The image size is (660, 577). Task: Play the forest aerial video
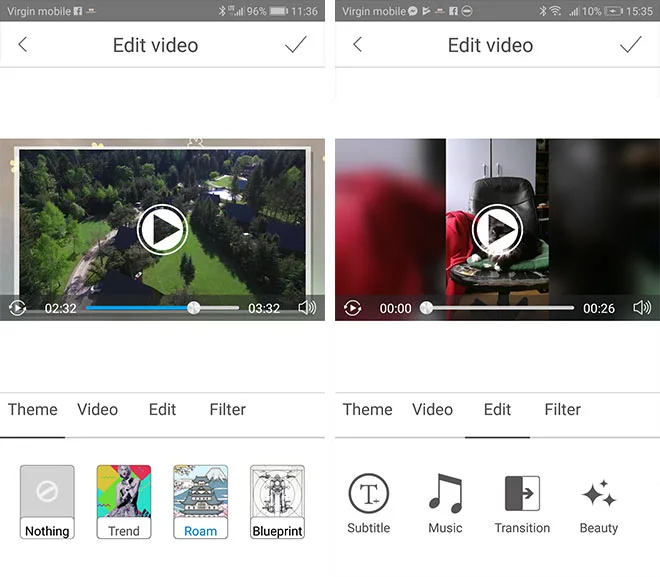[x=162, y=230]
